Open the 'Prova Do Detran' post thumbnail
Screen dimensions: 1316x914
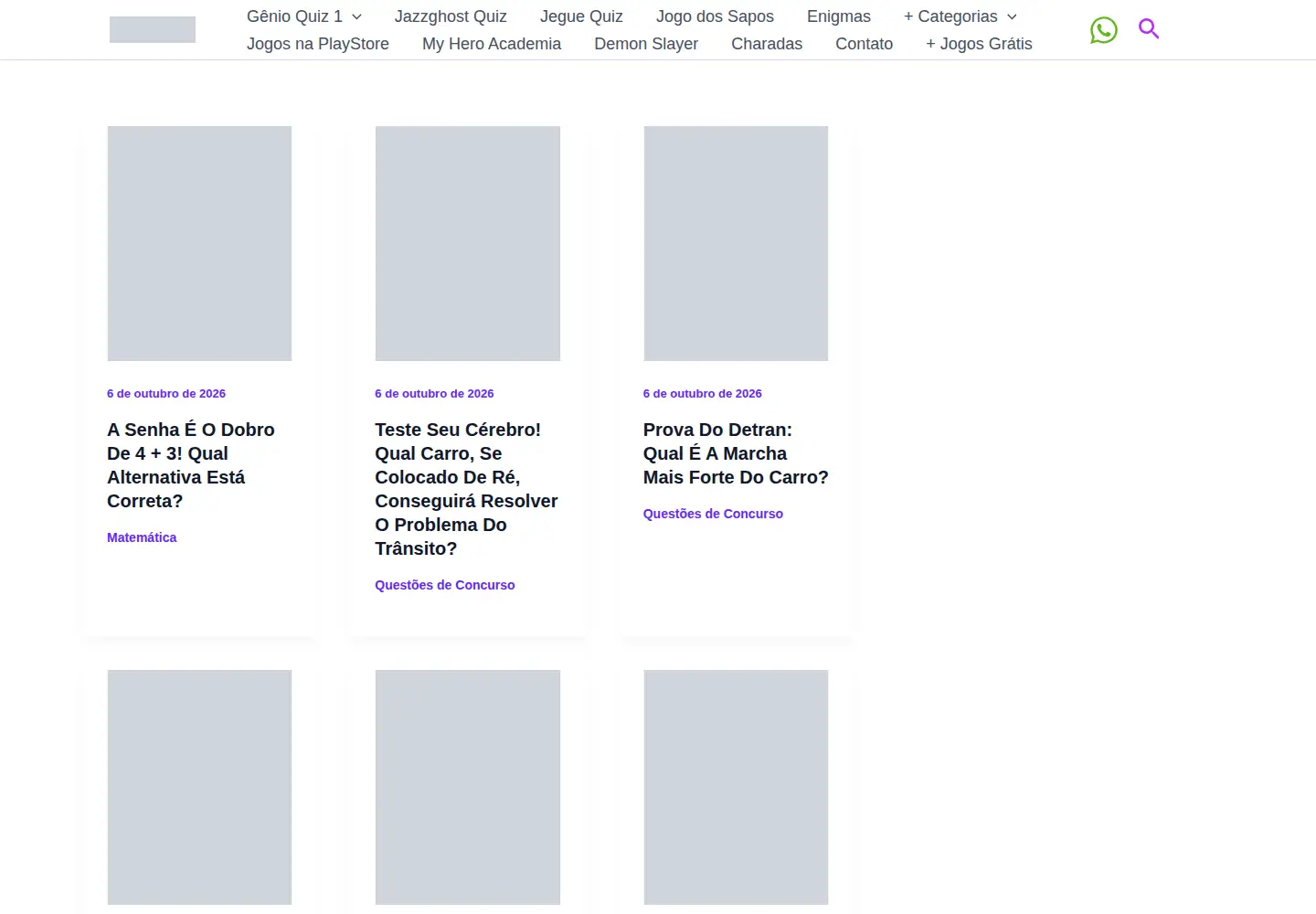click(x=736, y=243)
